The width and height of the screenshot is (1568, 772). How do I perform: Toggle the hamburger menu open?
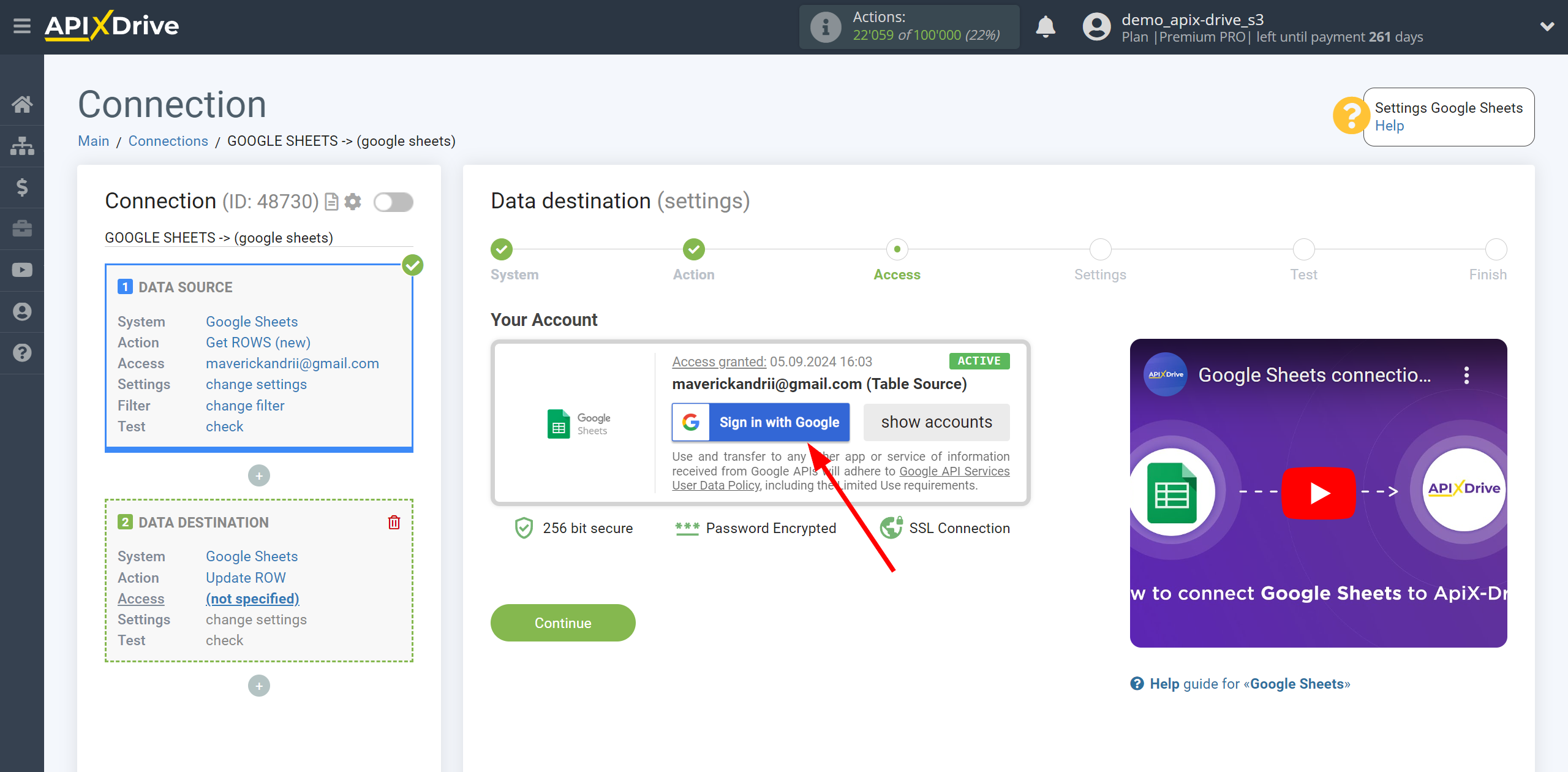22,26
